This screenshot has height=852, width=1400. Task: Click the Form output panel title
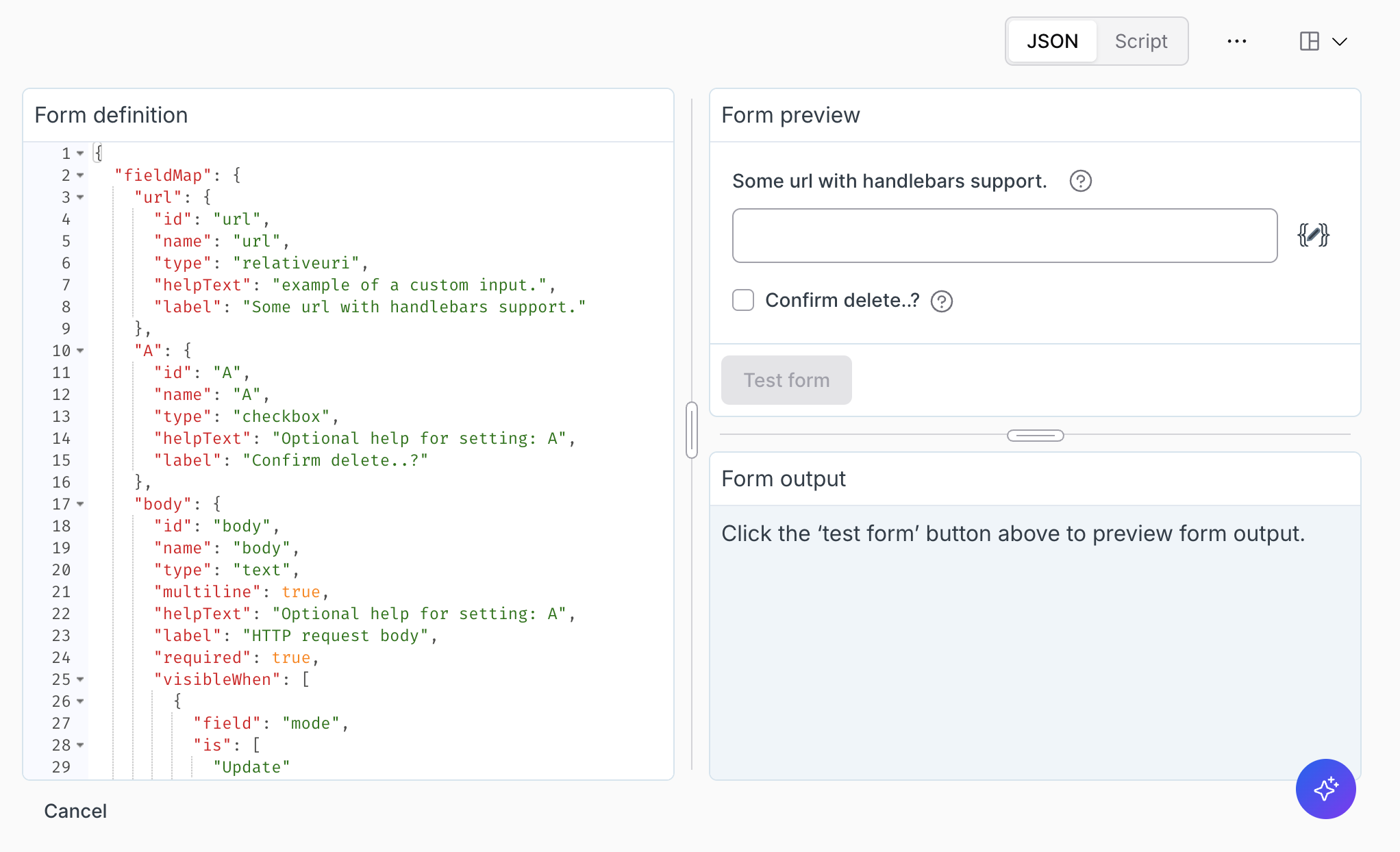point(784,479)
